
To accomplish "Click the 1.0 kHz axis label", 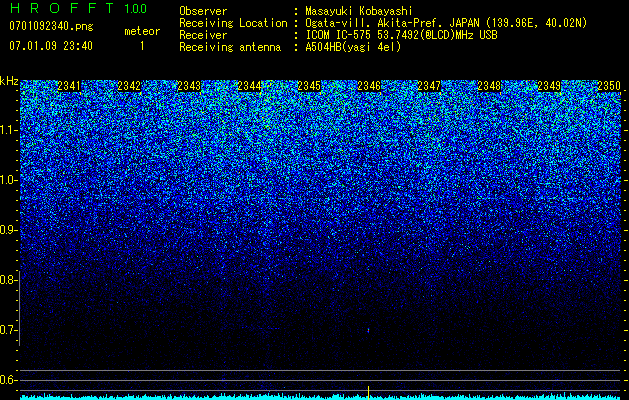I will click(8, 180).
